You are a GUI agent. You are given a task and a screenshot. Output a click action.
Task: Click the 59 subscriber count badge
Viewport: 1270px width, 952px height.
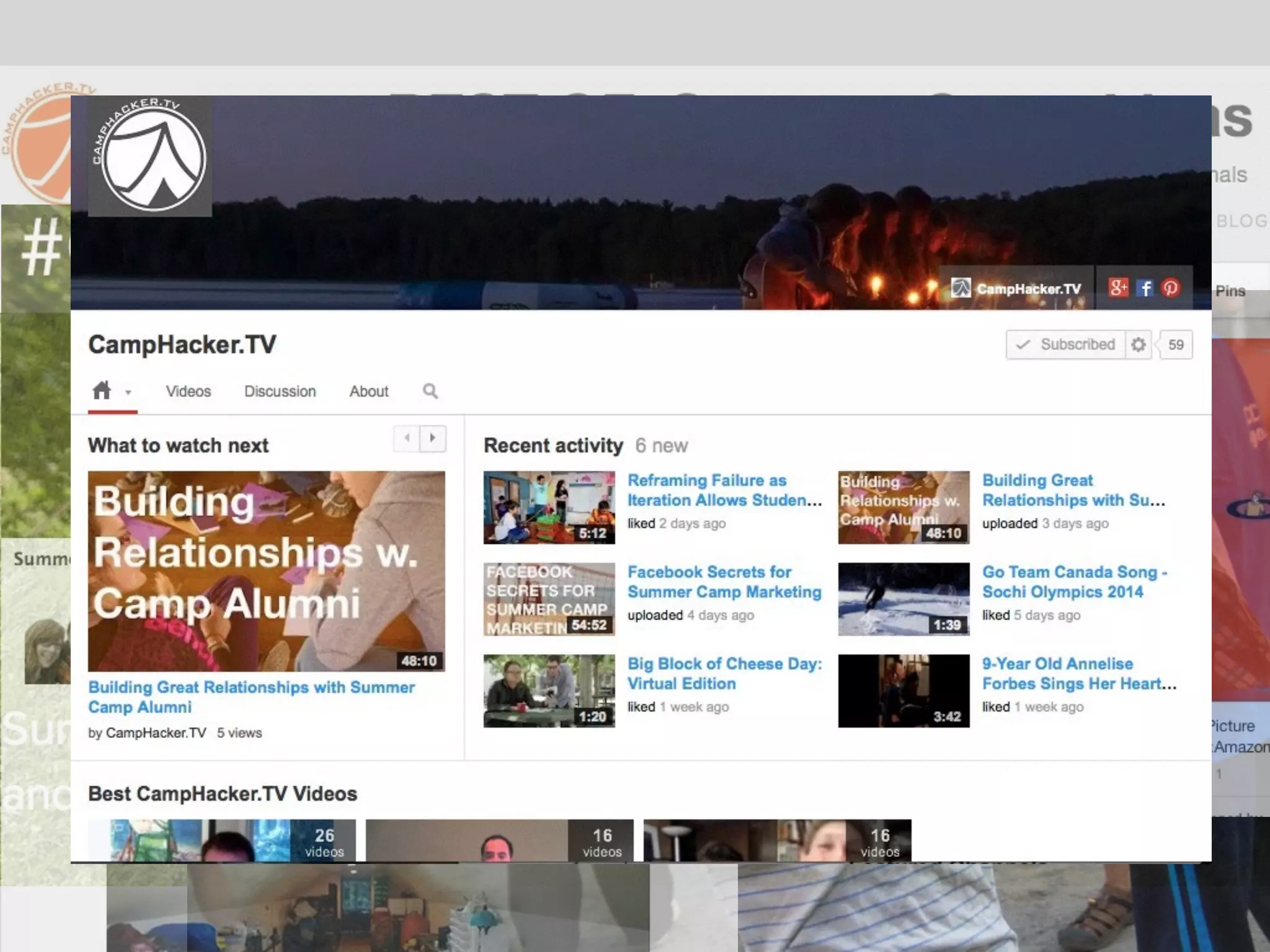[1176, 345]
